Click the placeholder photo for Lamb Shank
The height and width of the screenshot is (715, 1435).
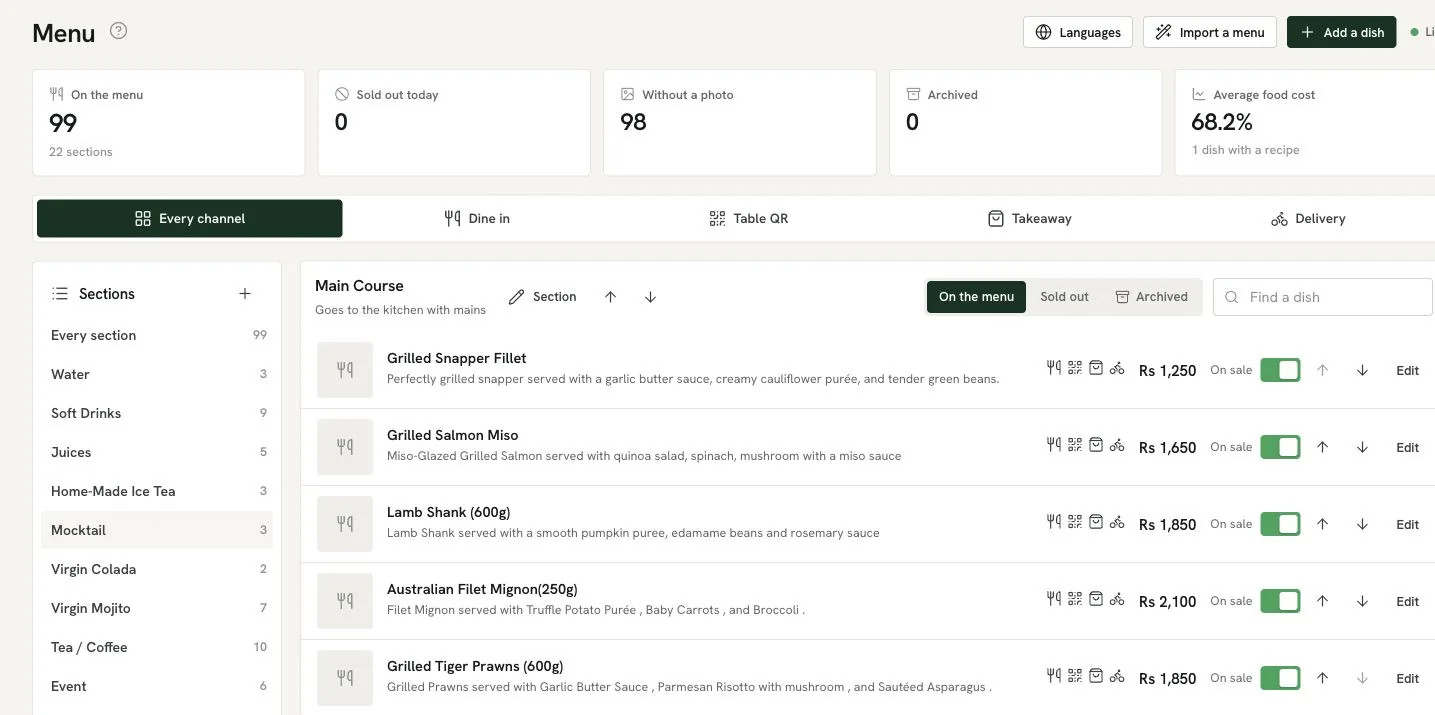tap(345, 523)
